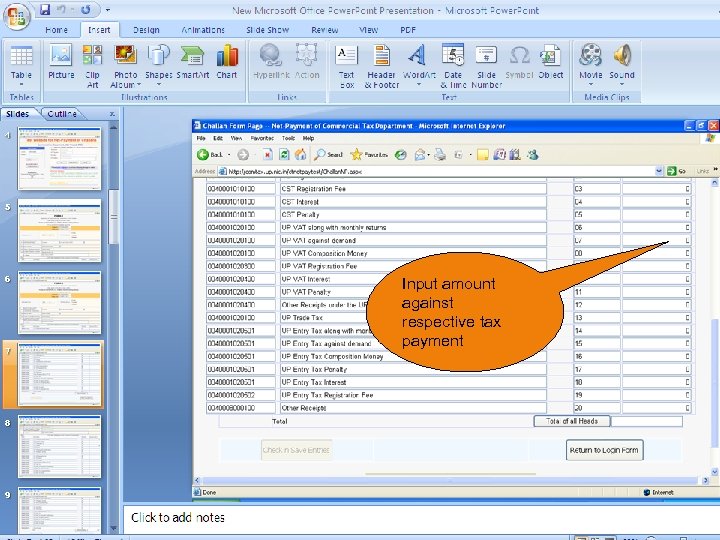Click the slide pane scroll up arrow
This screenshot has height=540, width=720.
pos(113,127)
